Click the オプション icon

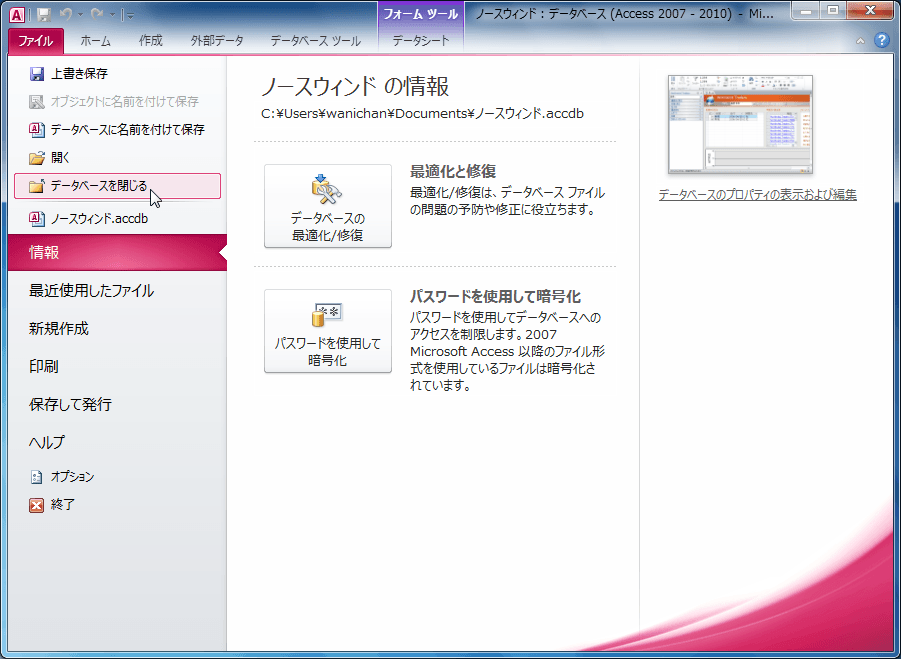pyautogui.click(x=37, y=477)
